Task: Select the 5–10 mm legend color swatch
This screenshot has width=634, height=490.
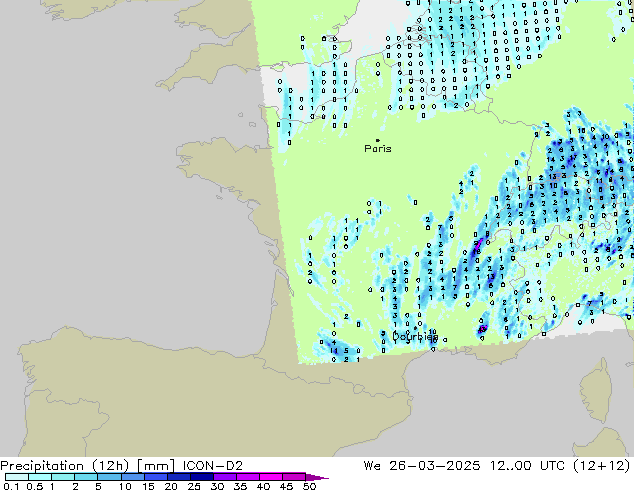Action: (109, 477)
